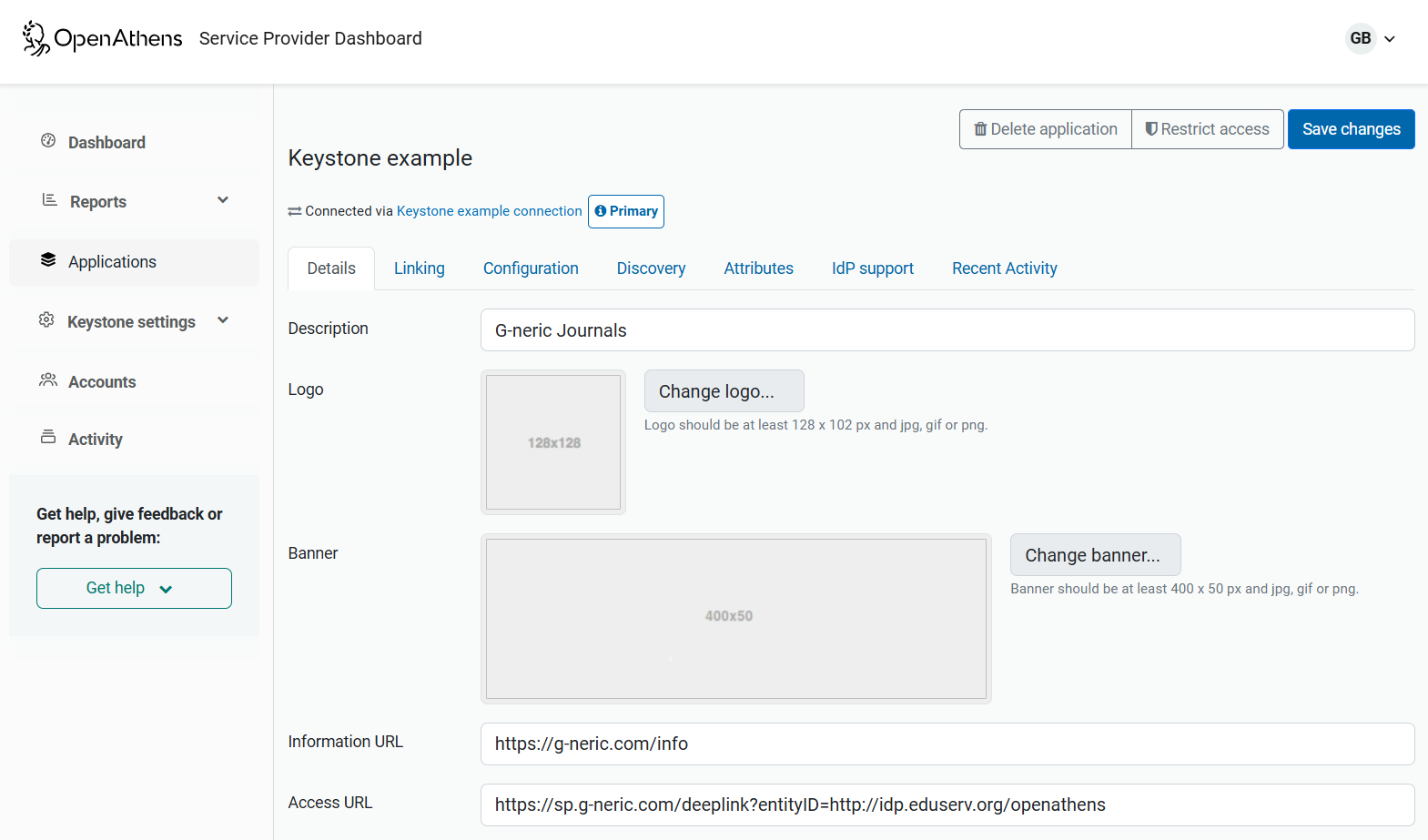This screenshot has height=840, width=1428.
Task: Click the Information URL field
Action: 947,744
